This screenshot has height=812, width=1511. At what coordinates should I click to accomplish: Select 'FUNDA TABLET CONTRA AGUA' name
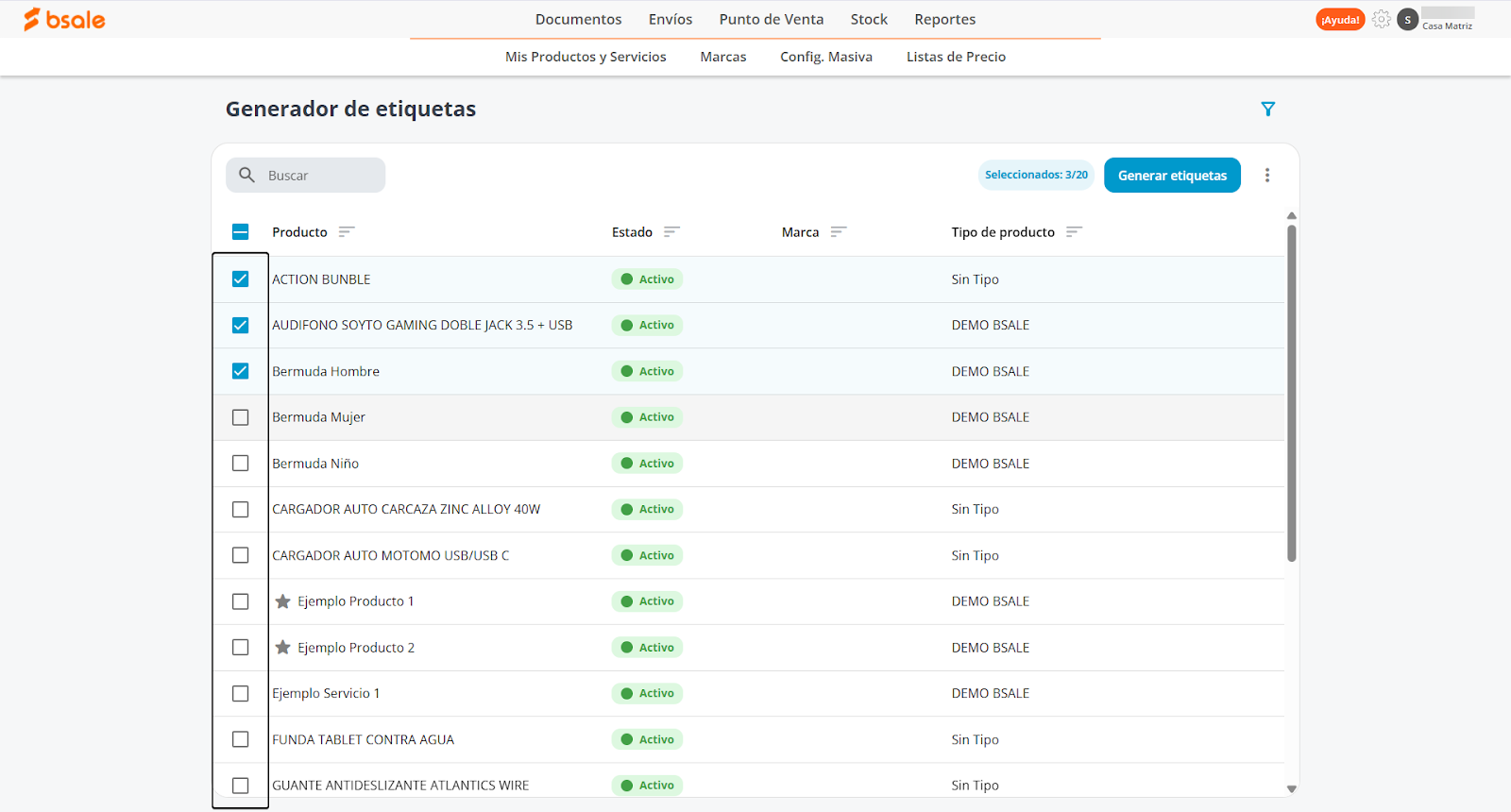pyautogui.click(x=363, y=739)
